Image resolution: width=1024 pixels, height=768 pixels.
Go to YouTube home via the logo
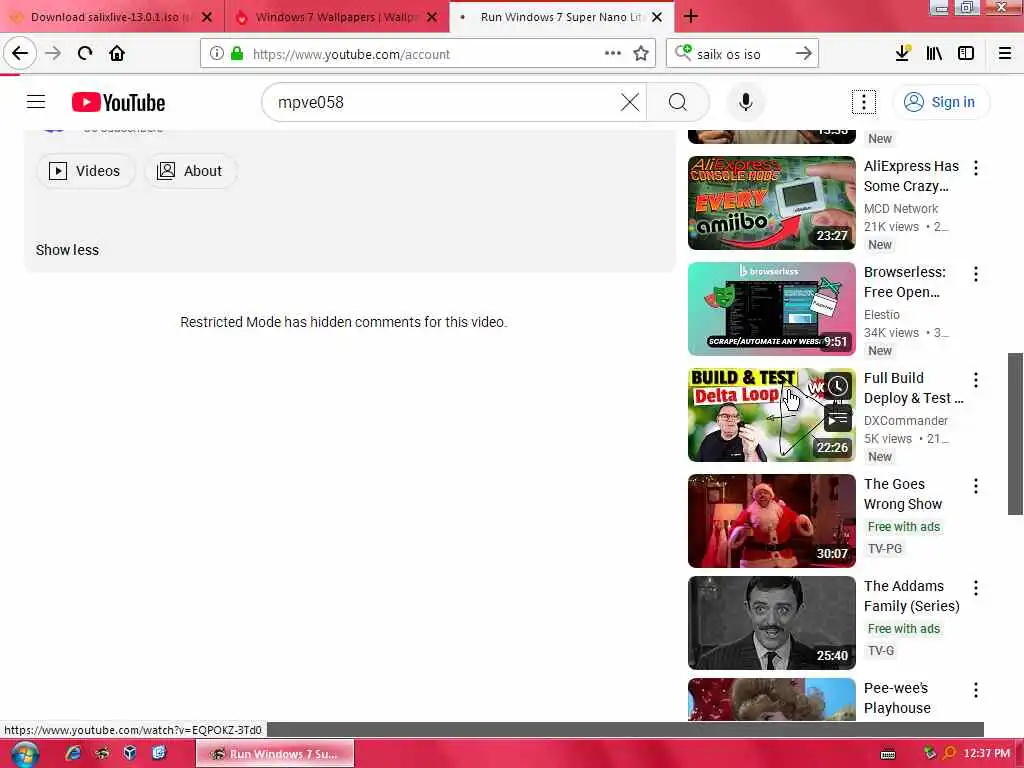(x=118, y=103)
